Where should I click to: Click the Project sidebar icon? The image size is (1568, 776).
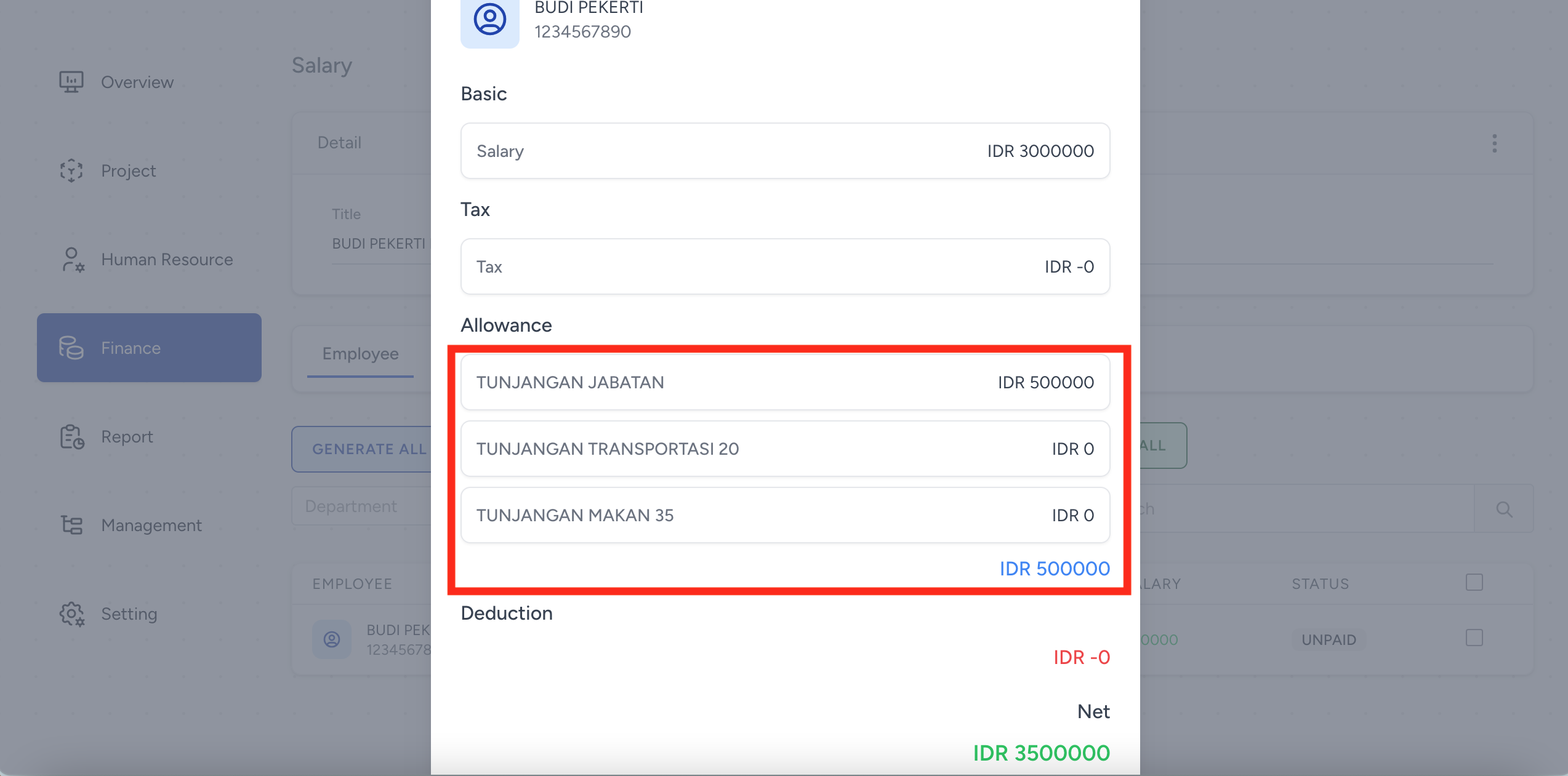click(x=71, y=170)
